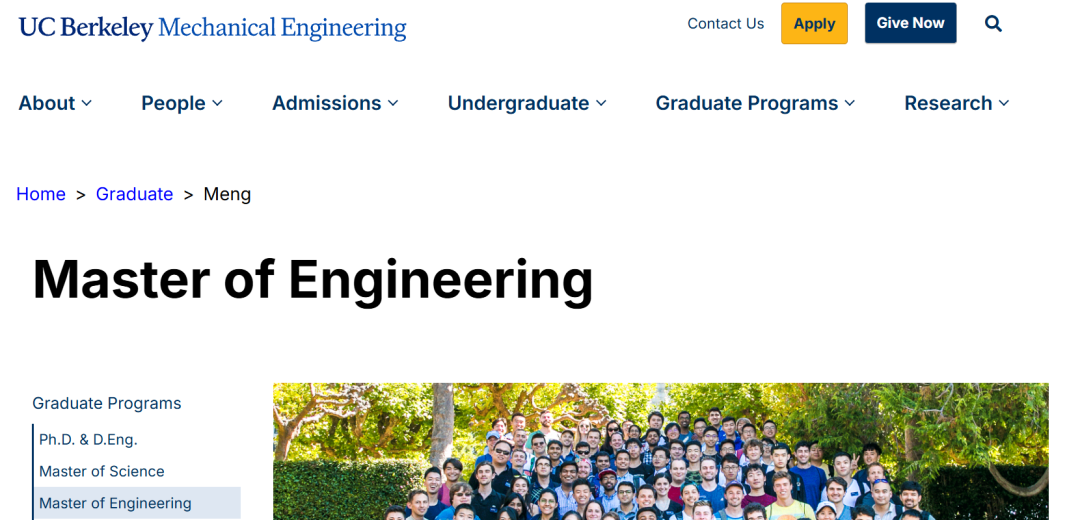Viewport: 1080px width, 520px height.
Task: Open the About navigation item
Action: point(47,103)
